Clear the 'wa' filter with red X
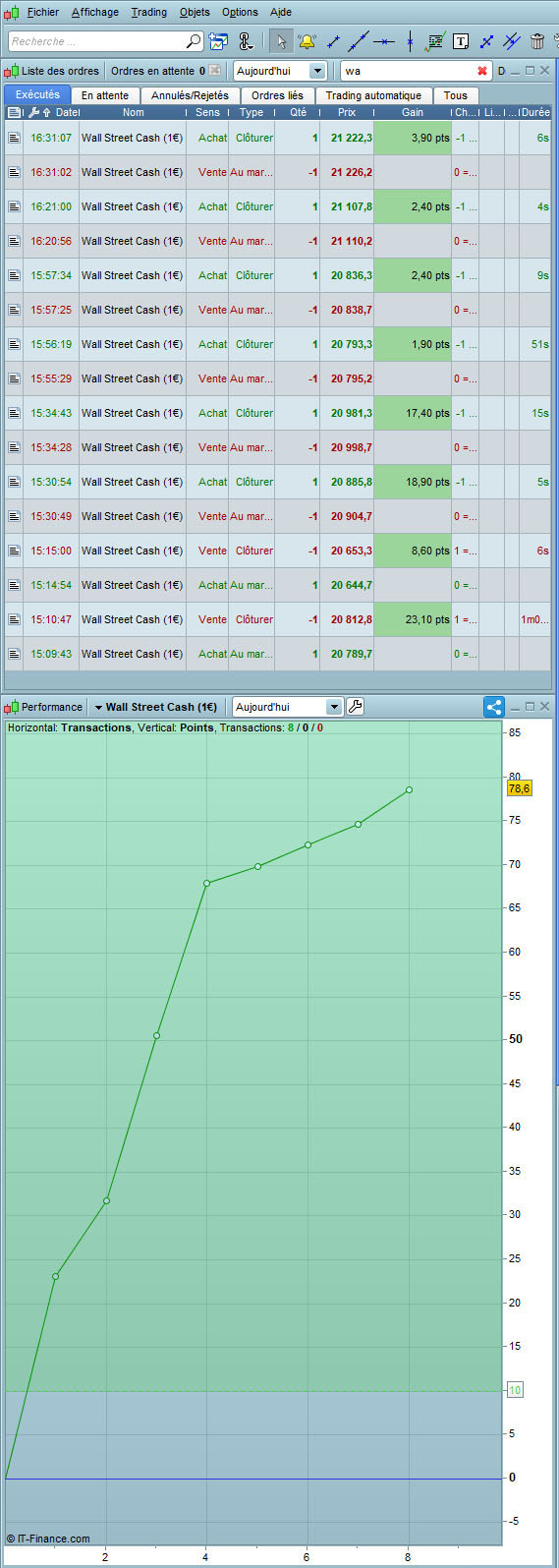Image resolution: width=559 pixels, height=1568 pixels. click(482, 71)
